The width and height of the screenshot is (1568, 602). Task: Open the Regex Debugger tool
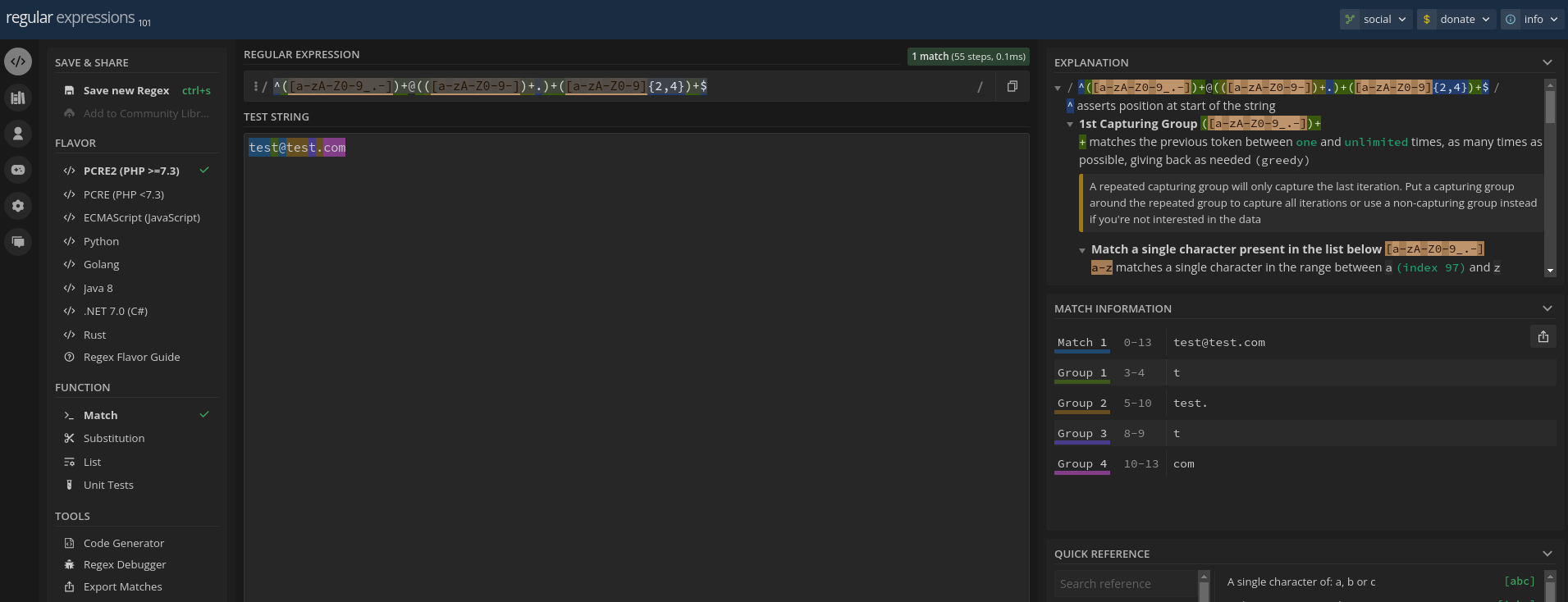coord(124,564)
